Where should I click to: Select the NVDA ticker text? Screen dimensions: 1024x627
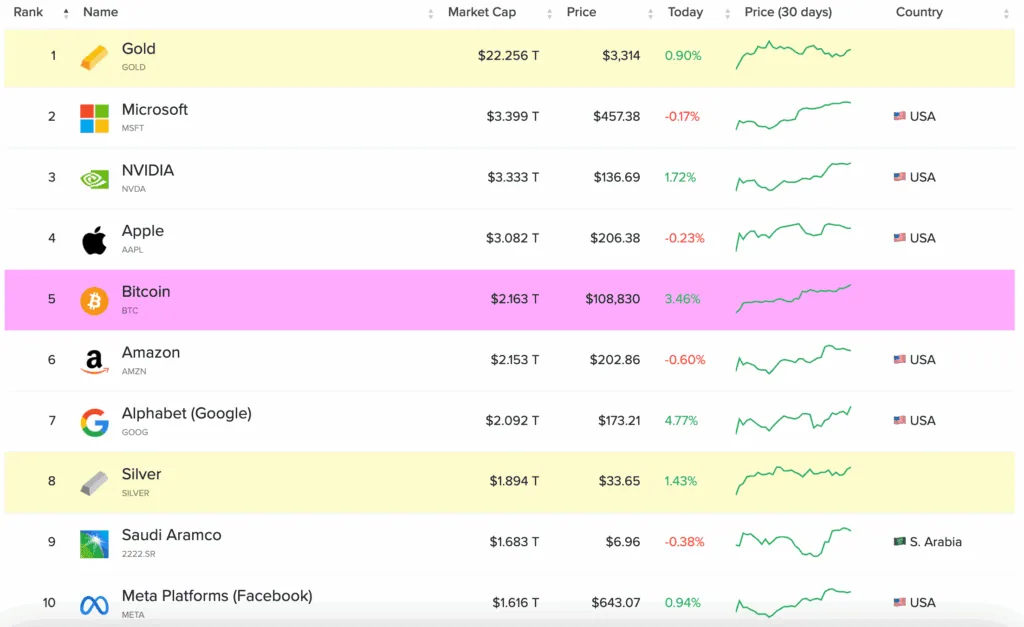(134, 189)
